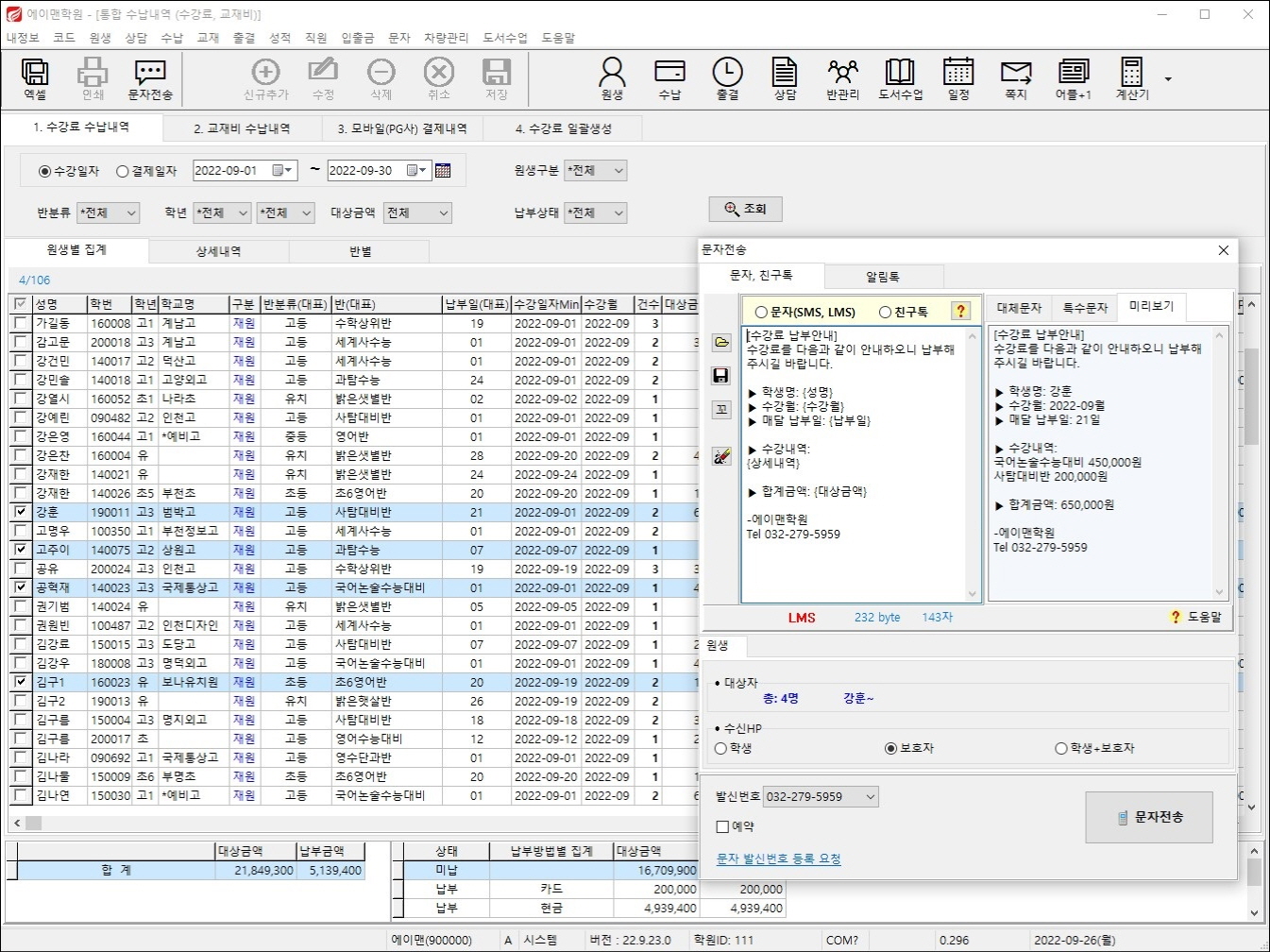This screenshot has width=1270, height=952.
Task: Click the floppy save icon in 문자전송 dialog
Action: coord(721,376)
